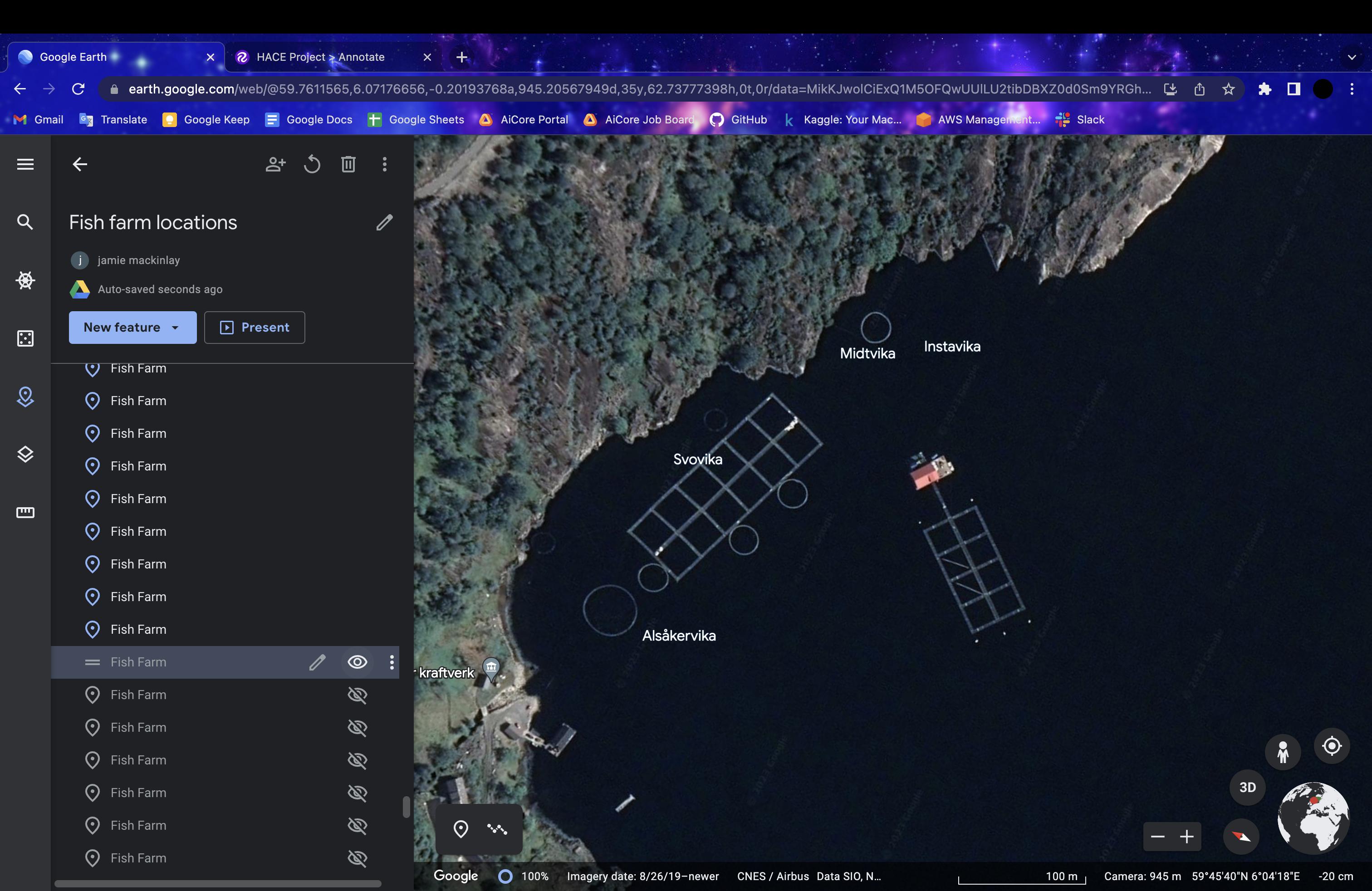Image resolution: width=1372 pixels, height=891 pixels.
Task: Zoom in with plus button
Action: click(1187, 836)
